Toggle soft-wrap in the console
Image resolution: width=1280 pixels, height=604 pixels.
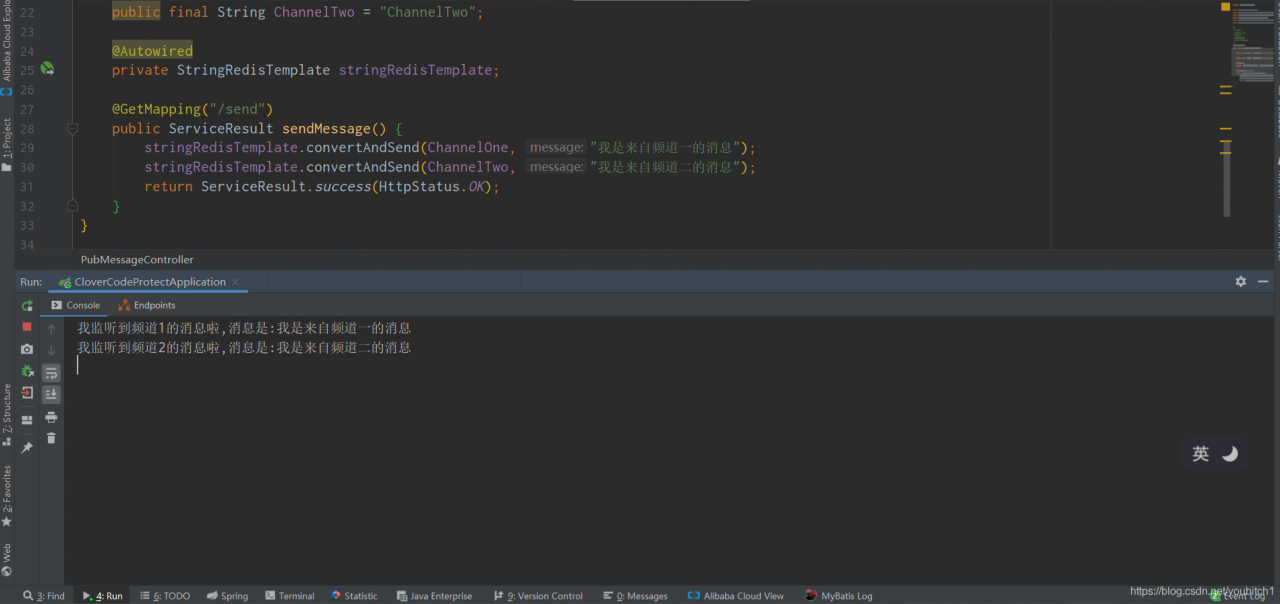(51, 372)
